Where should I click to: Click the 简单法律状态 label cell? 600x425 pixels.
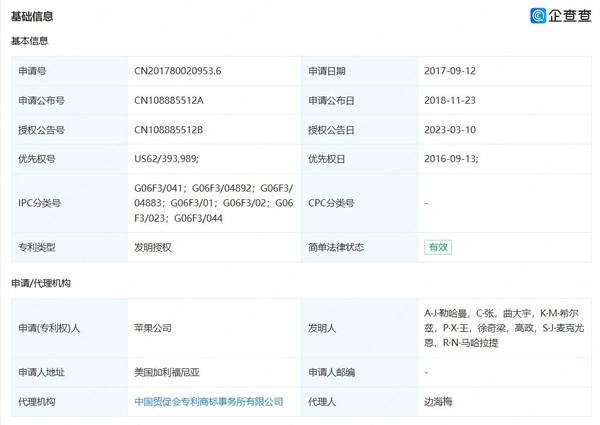[359, 248]
